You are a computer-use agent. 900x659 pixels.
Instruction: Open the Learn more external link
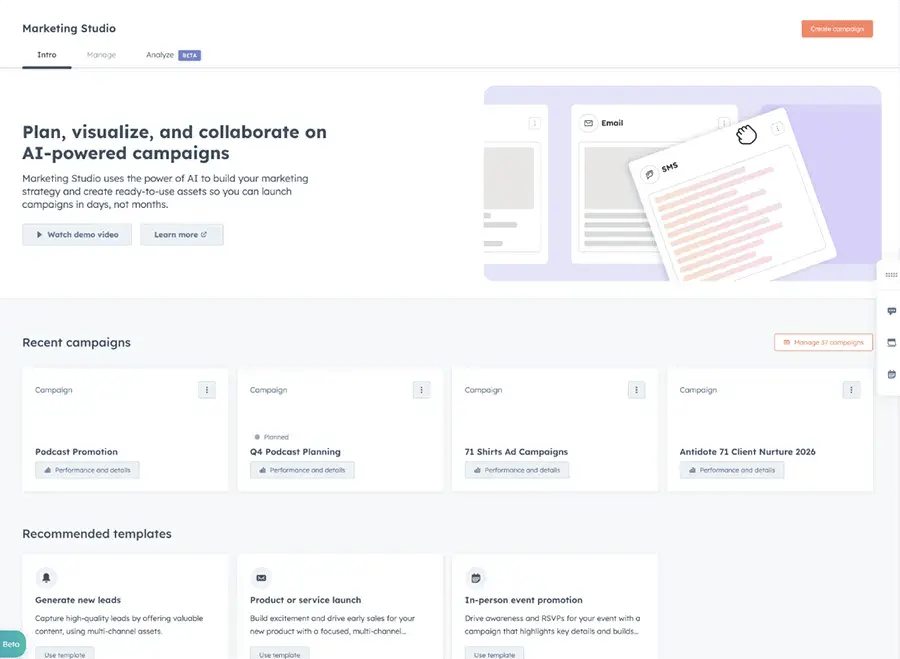coord(181,235)
